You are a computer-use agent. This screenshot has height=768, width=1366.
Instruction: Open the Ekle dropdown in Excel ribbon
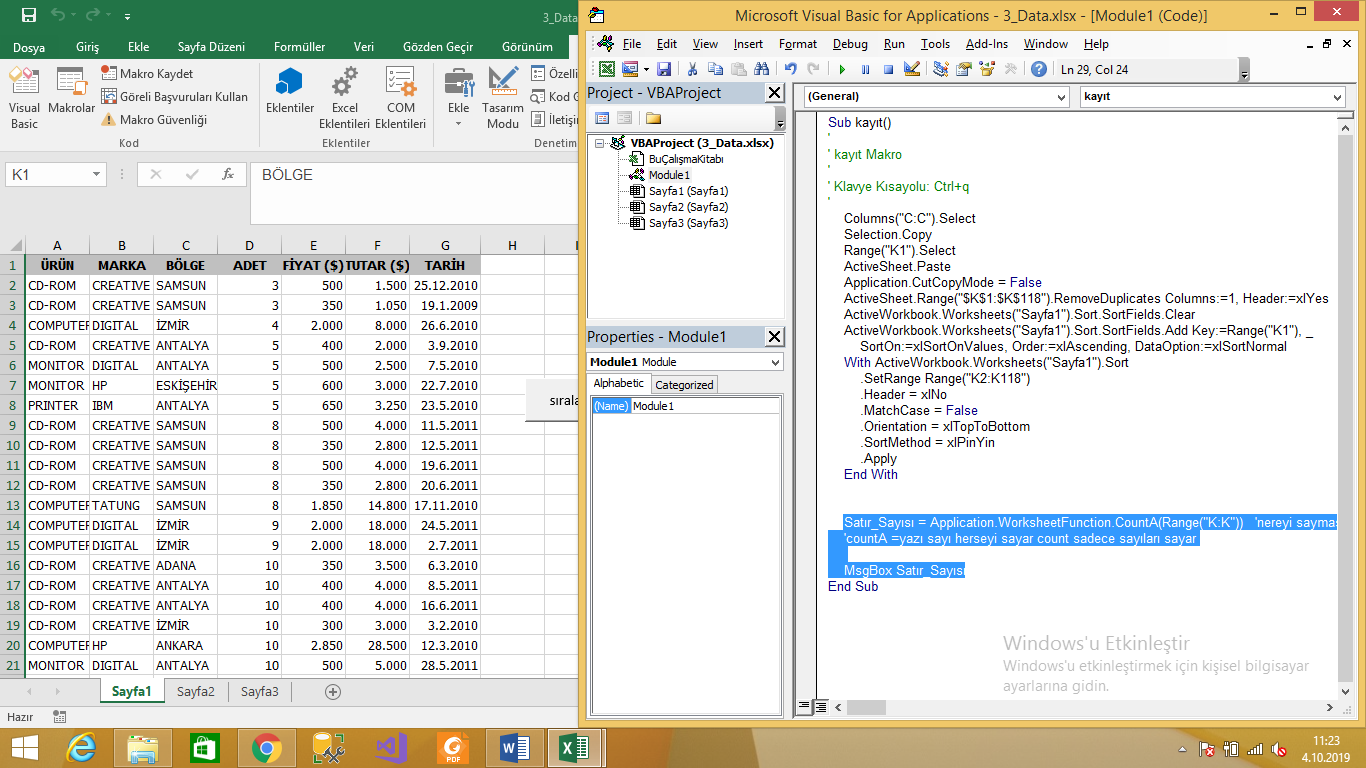pyautogui.click(x=459, y=99)
